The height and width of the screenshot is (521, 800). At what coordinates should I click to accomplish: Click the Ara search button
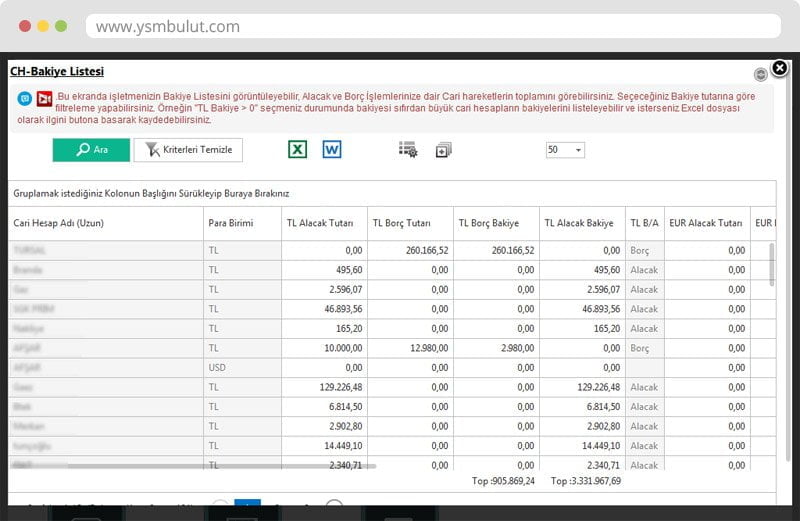tap(92, 150)
